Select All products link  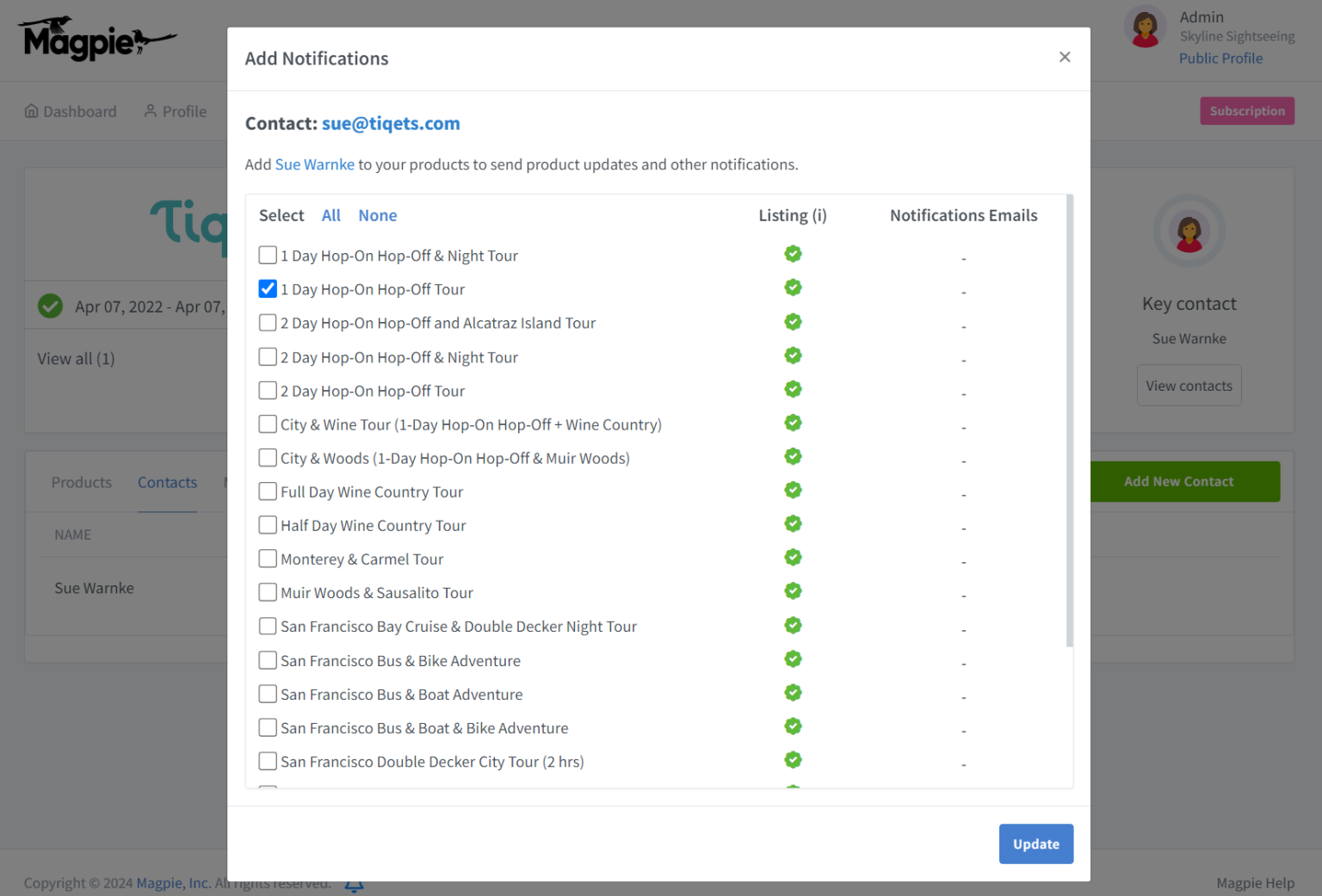click(x=330, y=215)
